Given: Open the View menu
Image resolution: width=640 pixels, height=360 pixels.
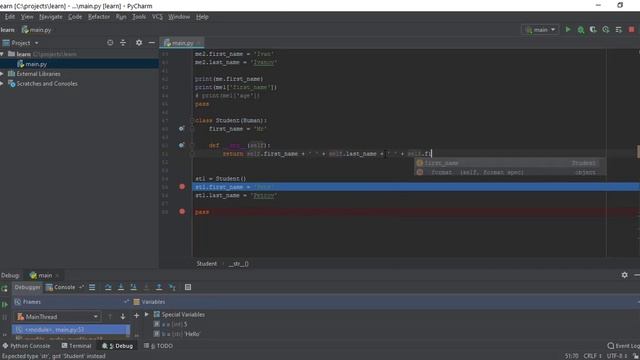Looking at the screenshot, I should click(x=27, y=17).
